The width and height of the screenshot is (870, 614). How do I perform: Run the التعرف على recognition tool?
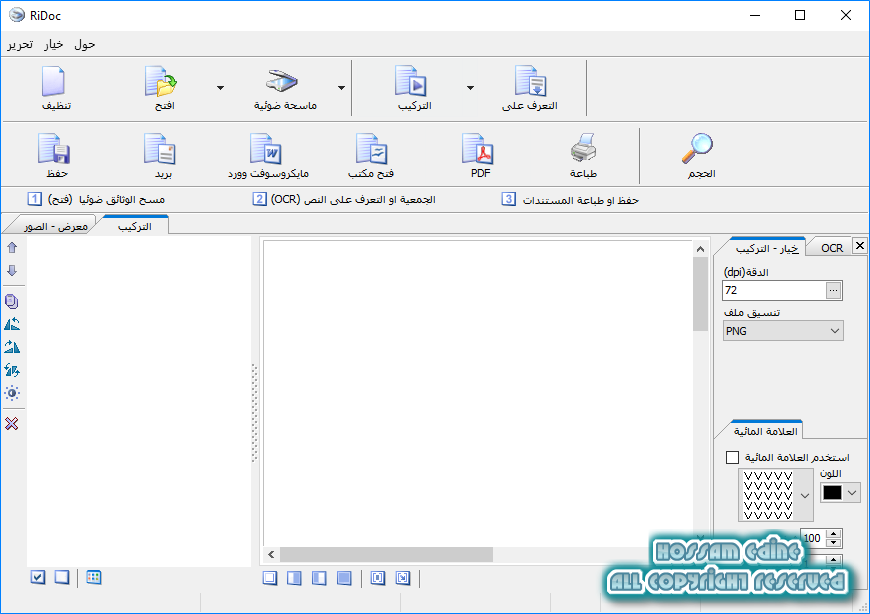tap(530, 82)
